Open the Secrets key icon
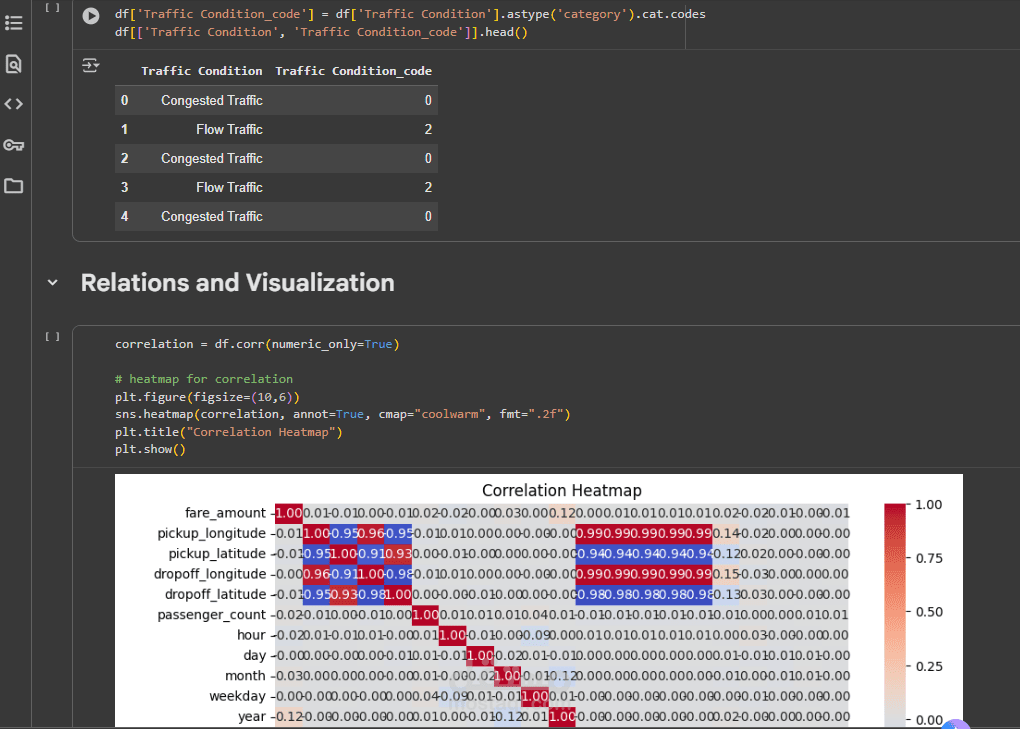This screenshot has width=1020, height=729. tap(14, 145)
